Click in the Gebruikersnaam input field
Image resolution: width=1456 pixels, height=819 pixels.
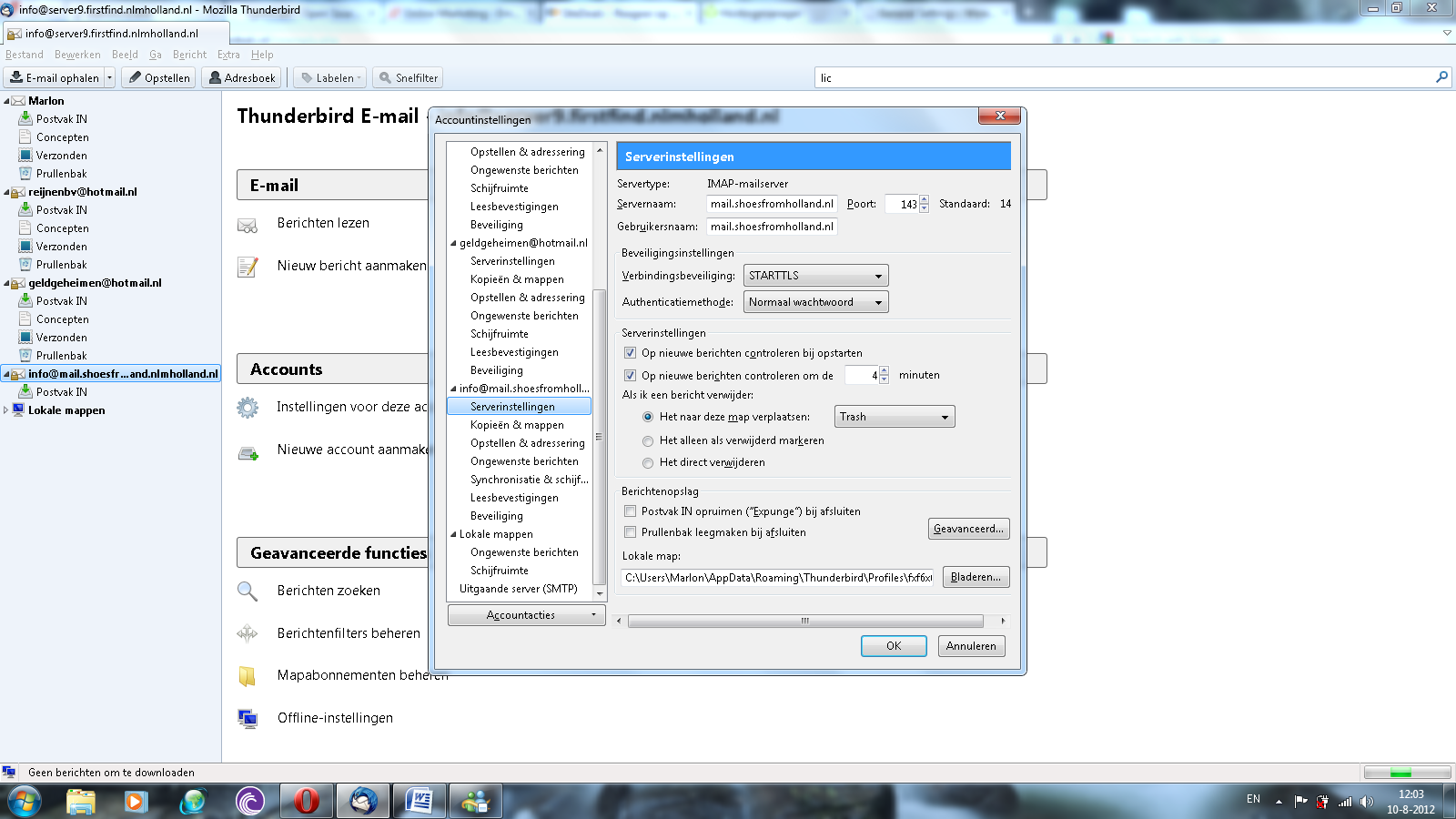pos(771,227)
